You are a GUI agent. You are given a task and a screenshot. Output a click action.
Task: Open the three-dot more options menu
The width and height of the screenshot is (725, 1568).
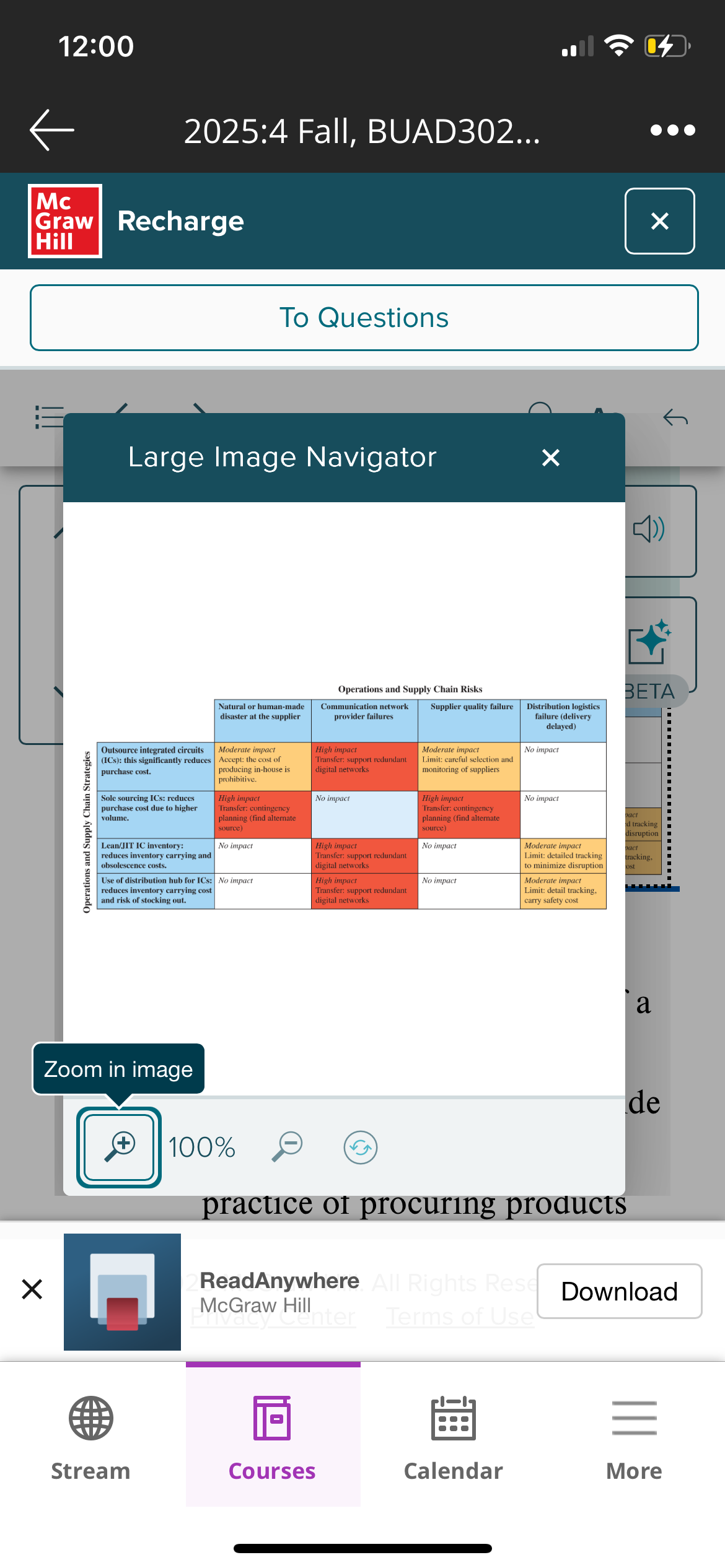(x=672, y=130)
